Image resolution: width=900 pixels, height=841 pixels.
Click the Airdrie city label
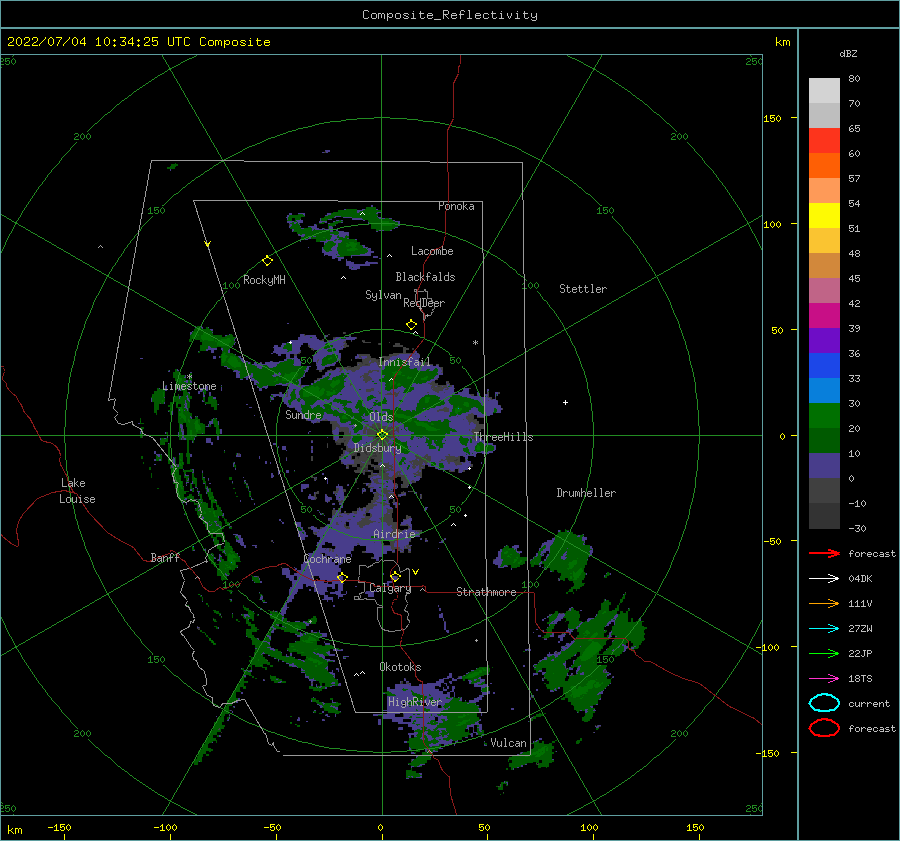point(394,534)
